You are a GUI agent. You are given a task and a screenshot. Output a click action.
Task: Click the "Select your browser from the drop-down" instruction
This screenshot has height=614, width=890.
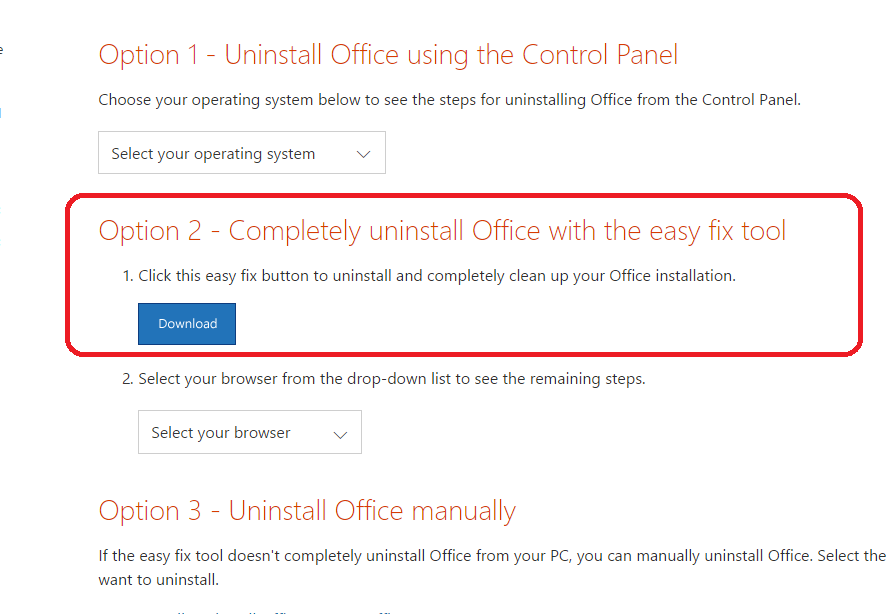click(x=392, y=379)
